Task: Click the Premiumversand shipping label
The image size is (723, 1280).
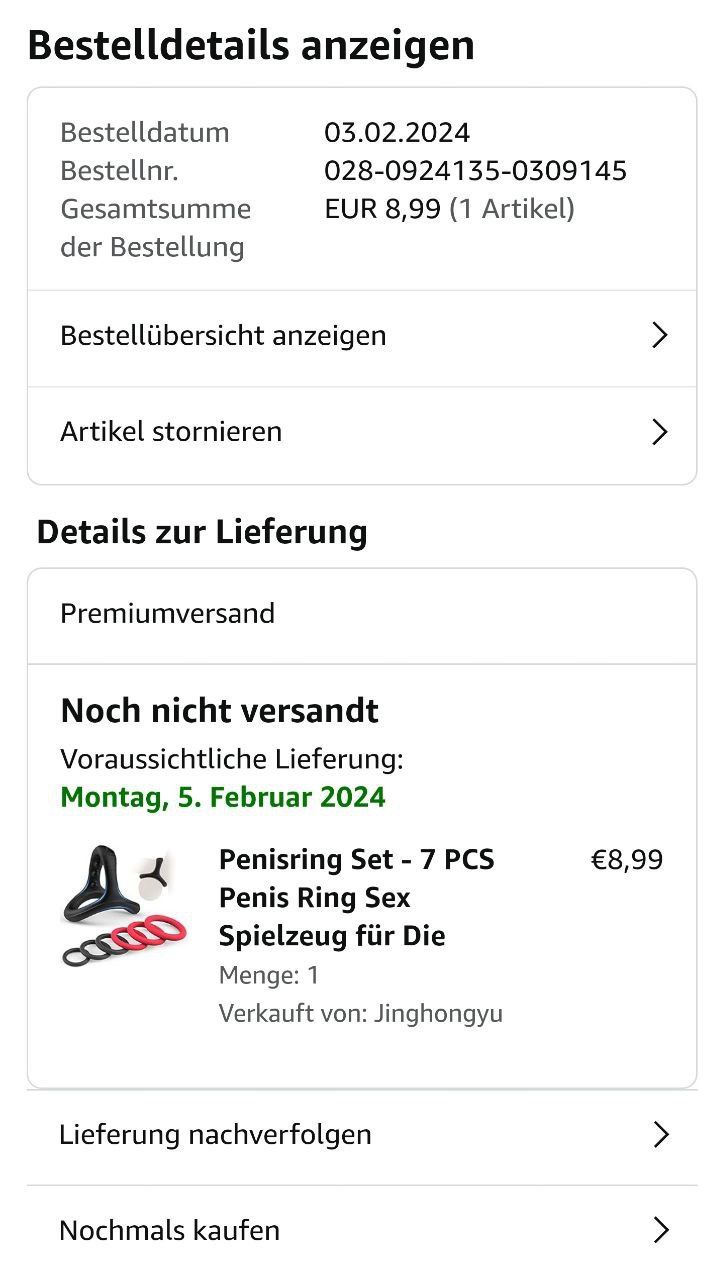Action: point(167,613)
